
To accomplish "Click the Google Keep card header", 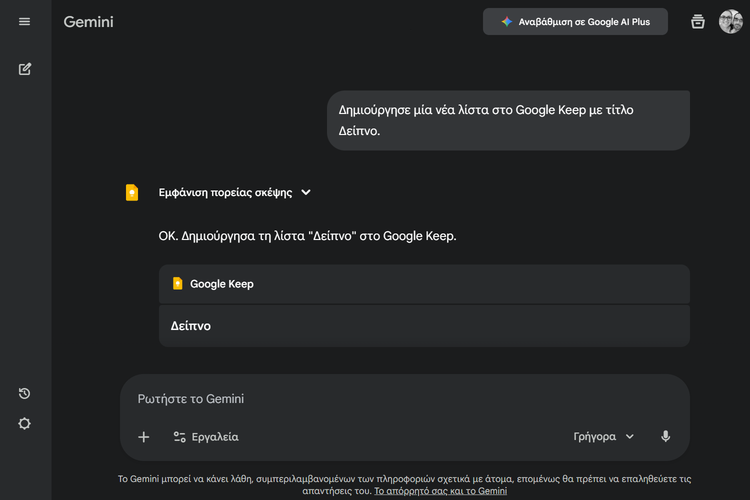I will (424, 284).
